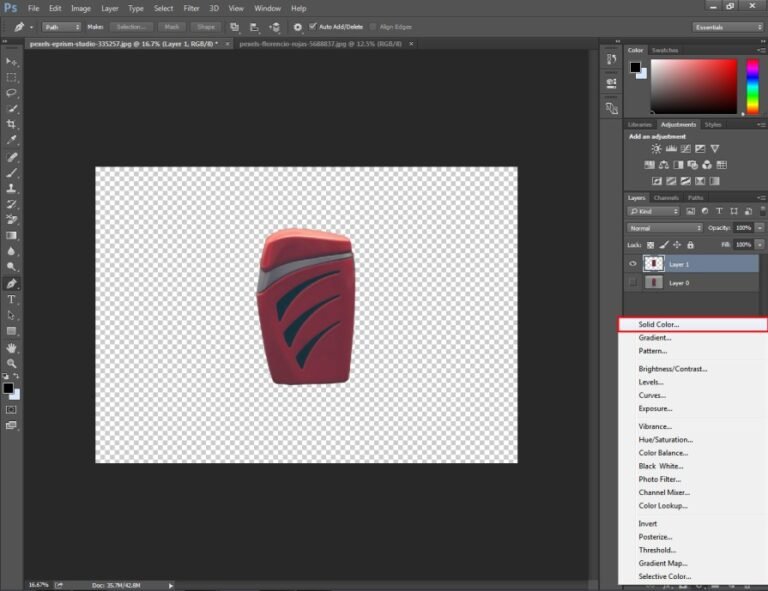Image resolution: width=768 pixels, height=591 pixels.
Task: Open the Layers panel flyout menu
Action: 761,198
